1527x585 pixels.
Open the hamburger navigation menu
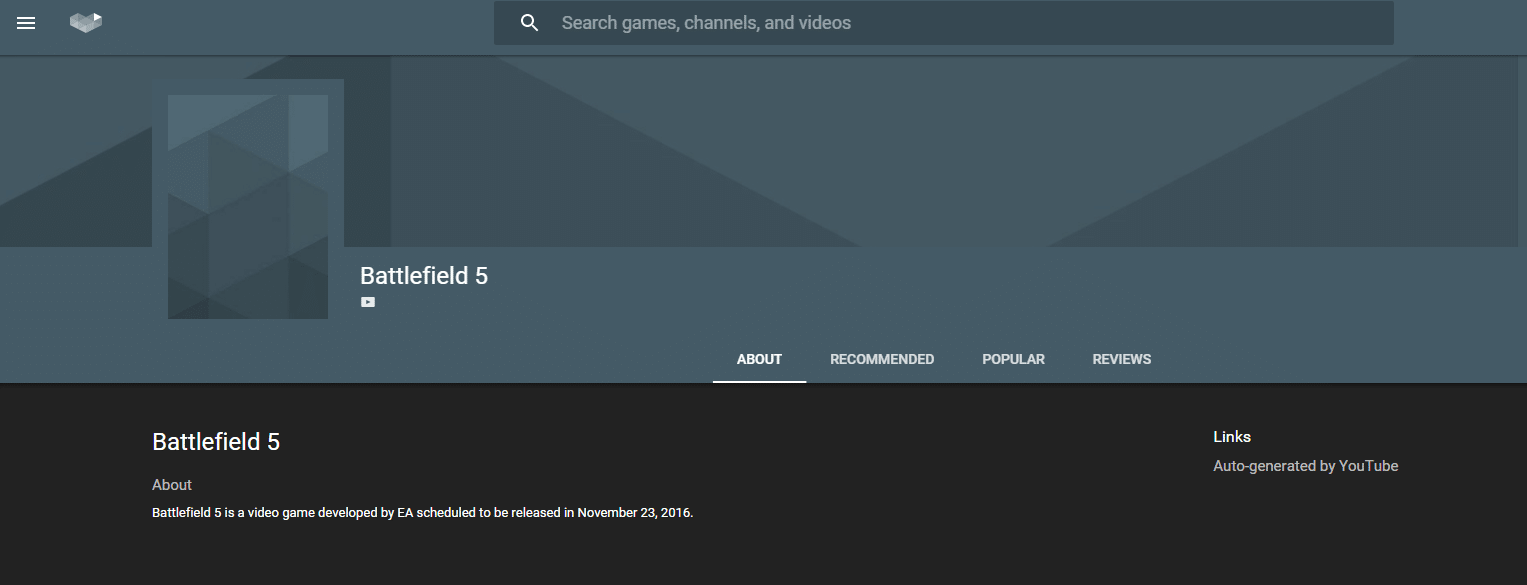tap(26, 23)
